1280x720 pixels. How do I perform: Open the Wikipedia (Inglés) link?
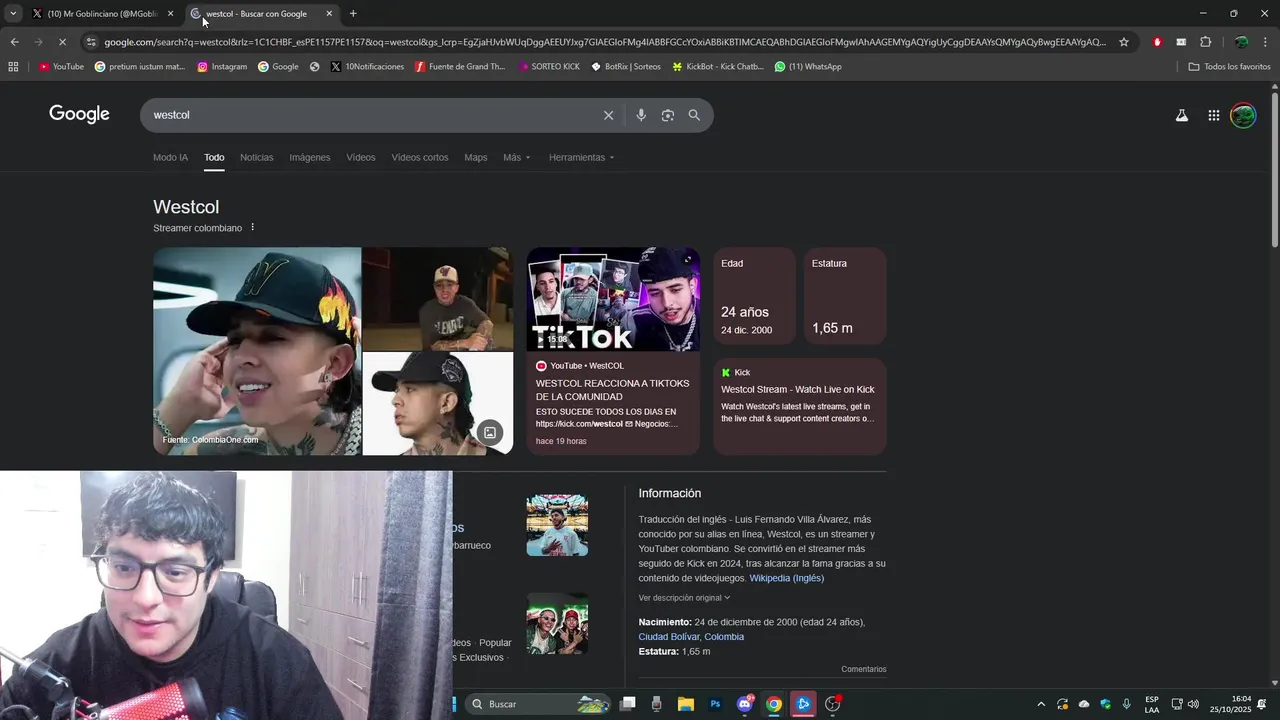click(x=787, y=578)
